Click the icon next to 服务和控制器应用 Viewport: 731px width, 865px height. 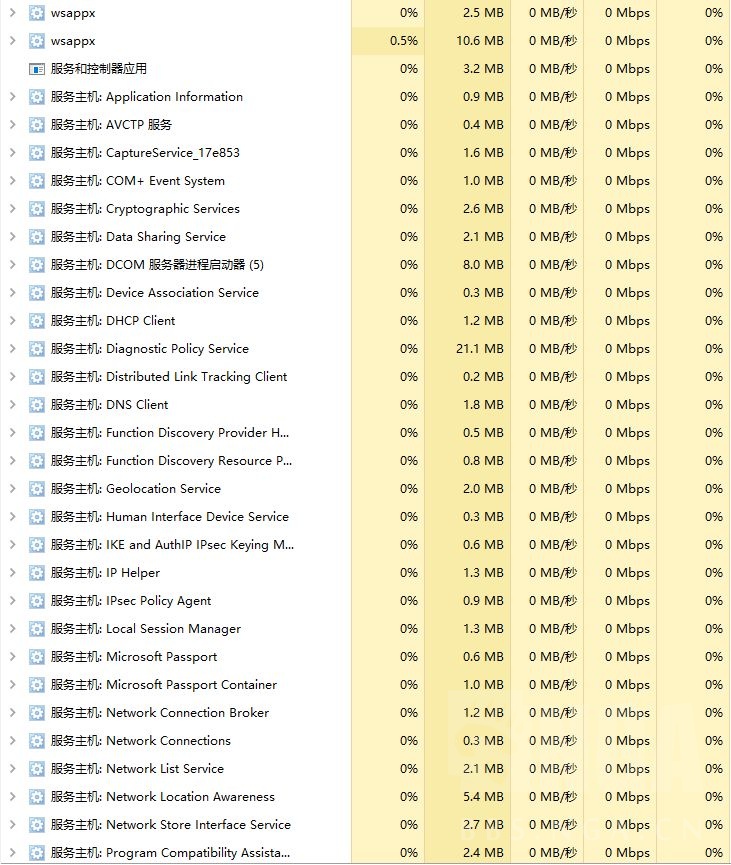point(37,69)
